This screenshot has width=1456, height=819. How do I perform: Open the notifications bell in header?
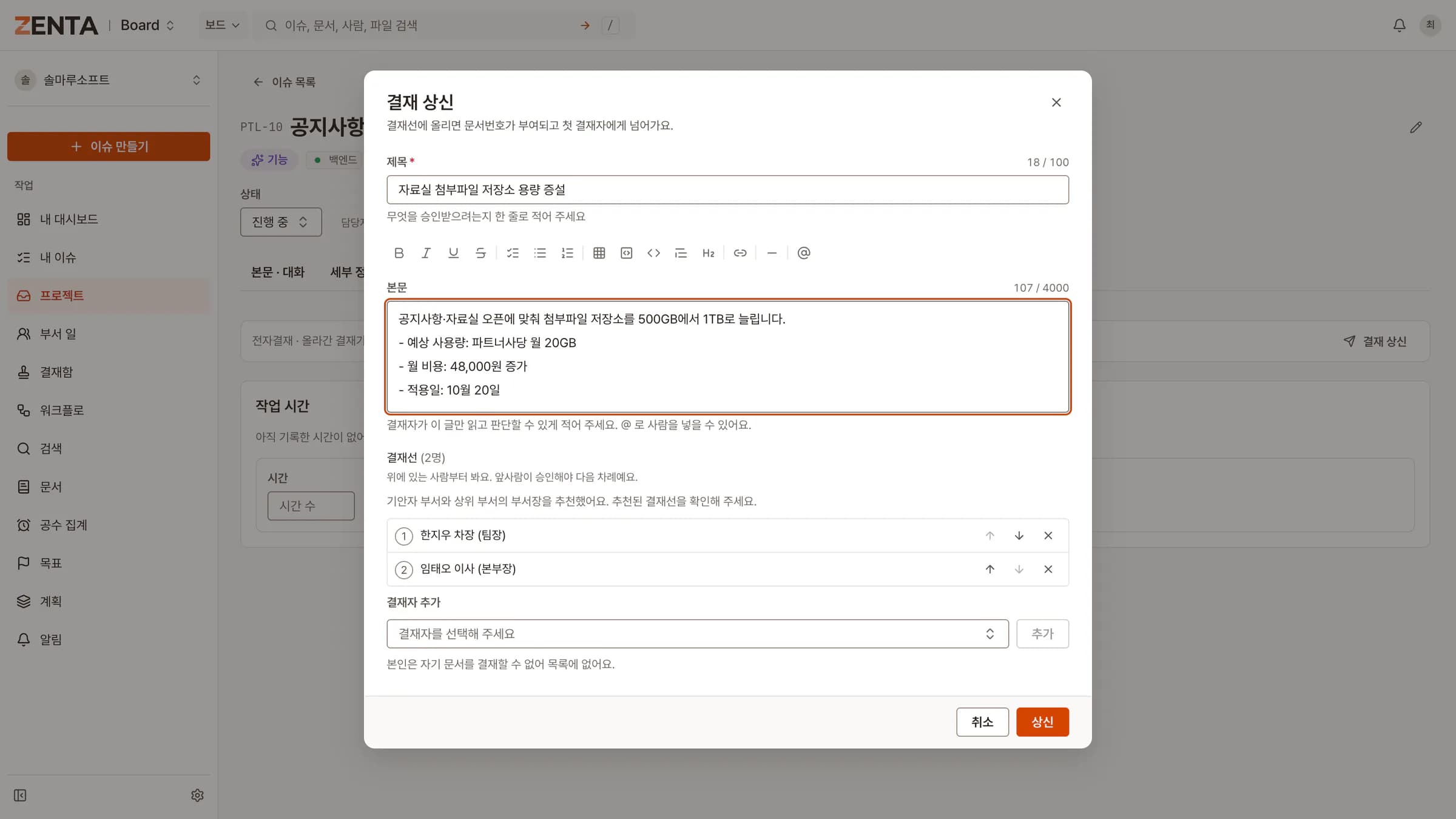pyautogui.click(x=1399, y=25)
